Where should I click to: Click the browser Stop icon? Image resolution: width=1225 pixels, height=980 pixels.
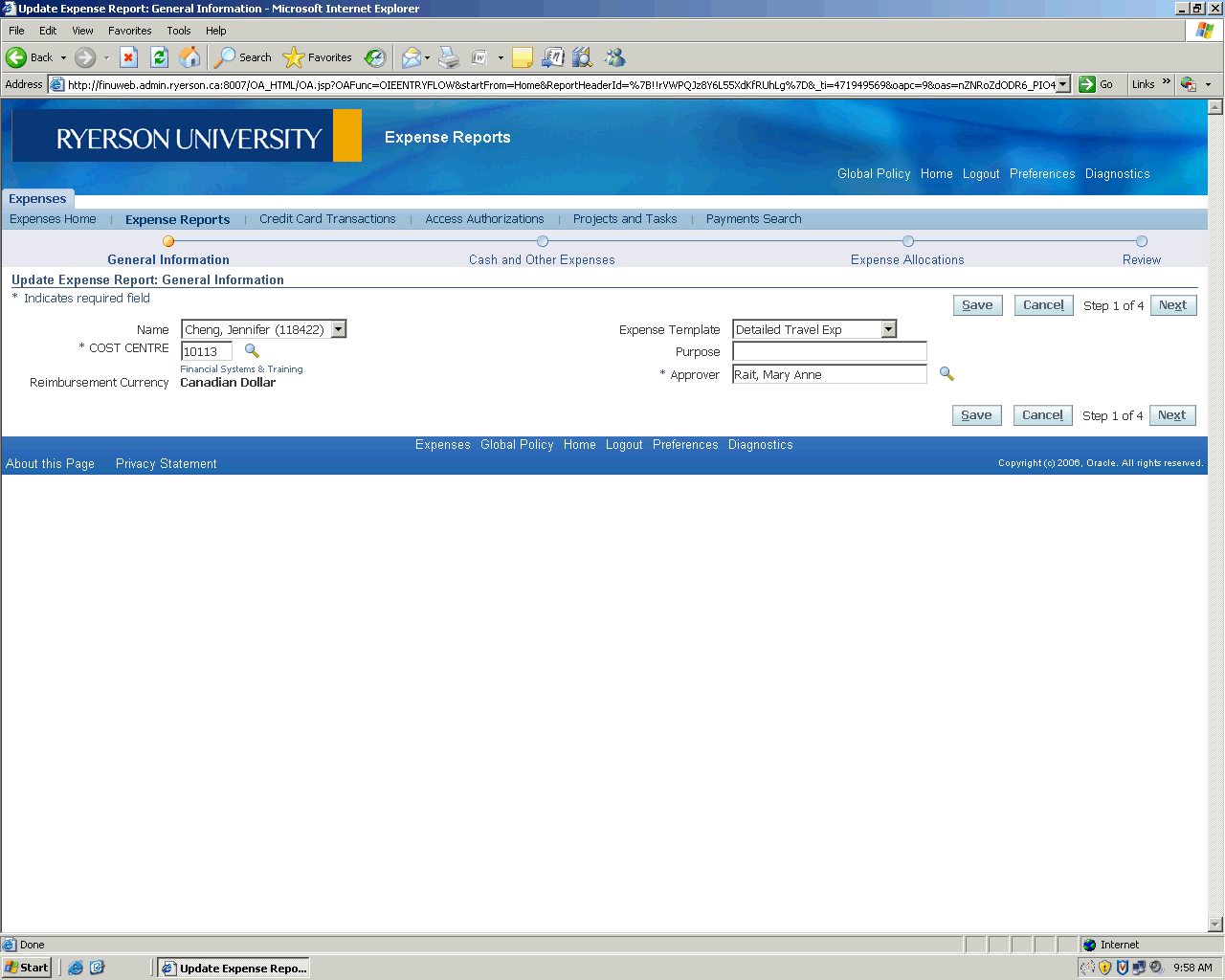coord(129,57)
